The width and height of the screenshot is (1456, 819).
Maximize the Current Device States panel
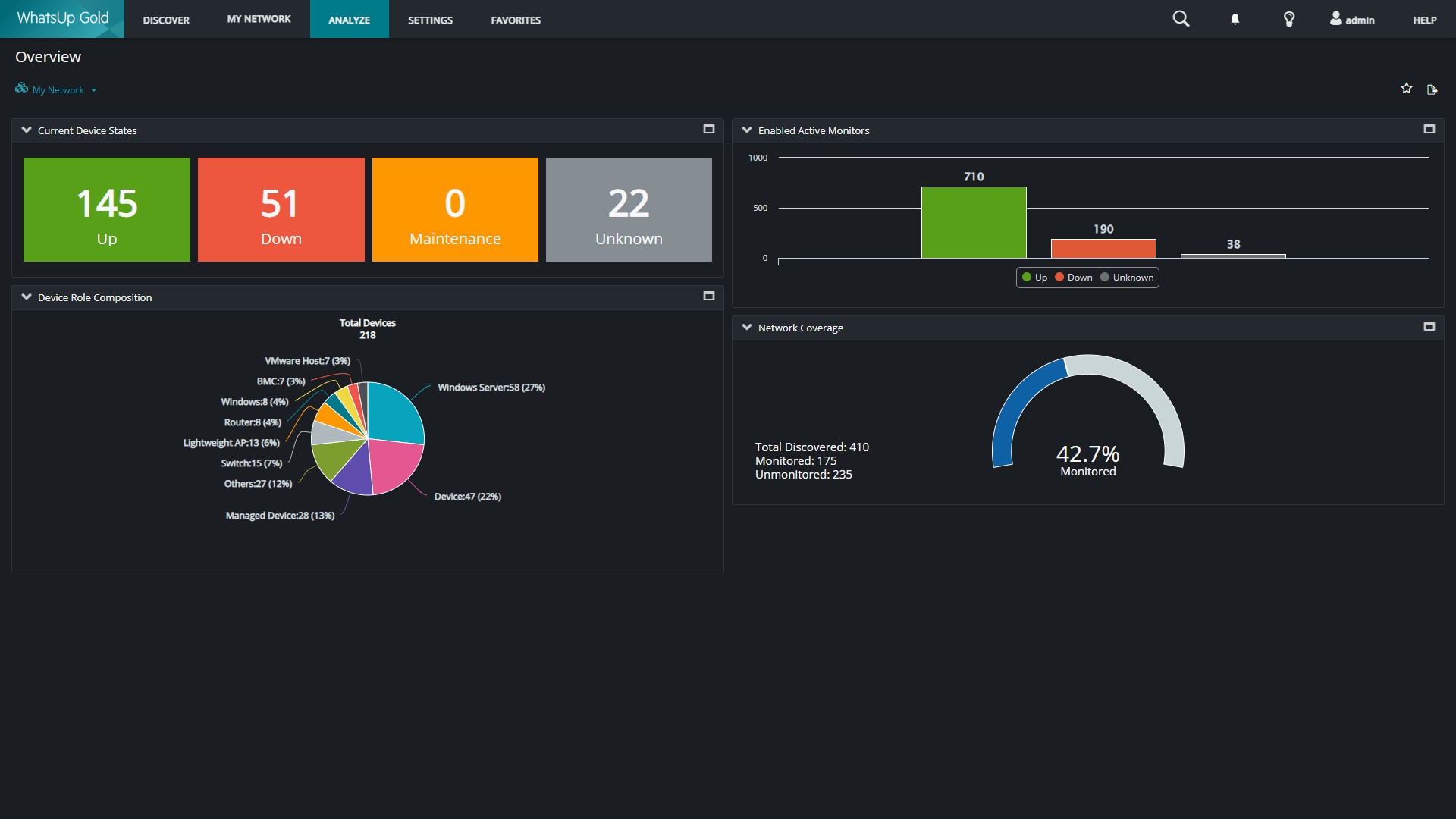point(709,130)
